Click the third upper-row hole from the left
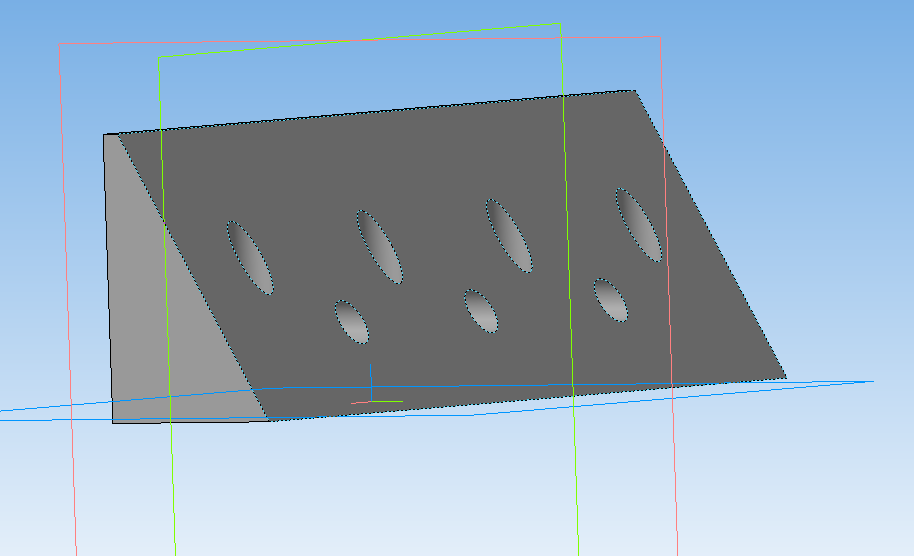 pos(508,235)
